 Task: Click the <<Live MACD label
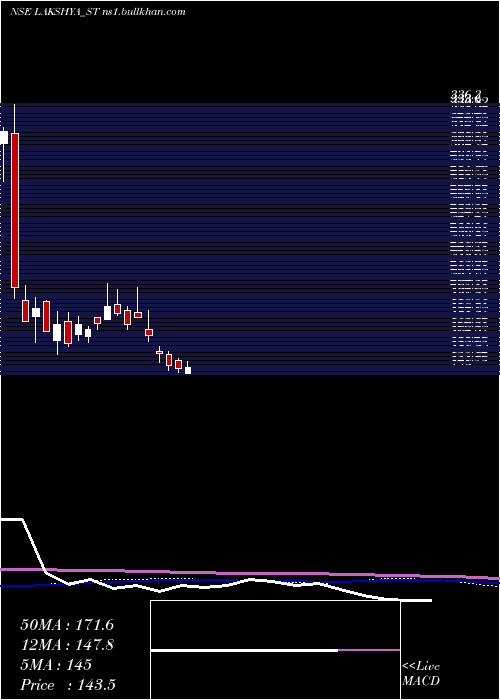tap(421, 673)
